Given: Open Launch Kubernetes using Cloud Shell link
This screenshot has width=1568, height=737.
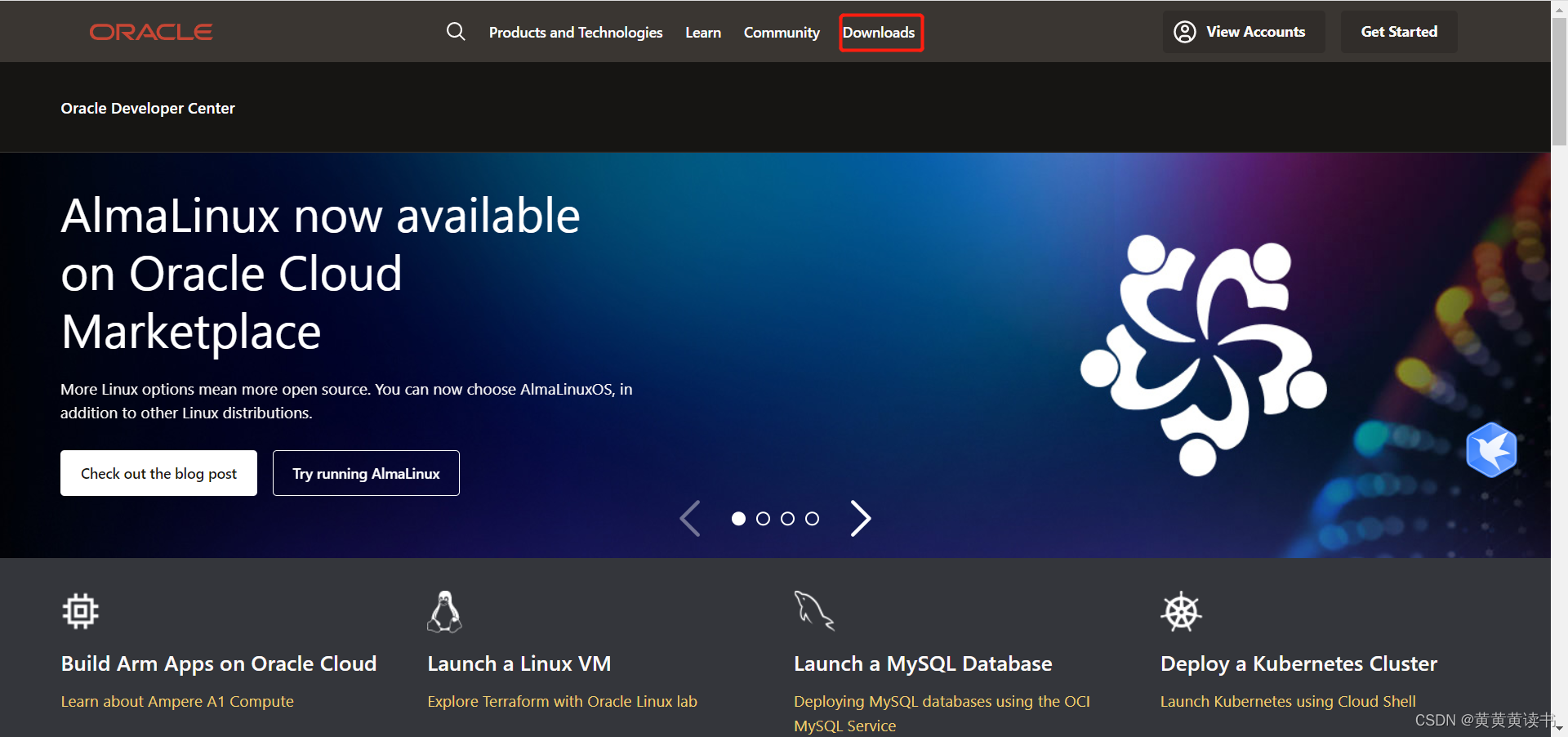Looking at the screenshot, I should [x=1288, y=701].
